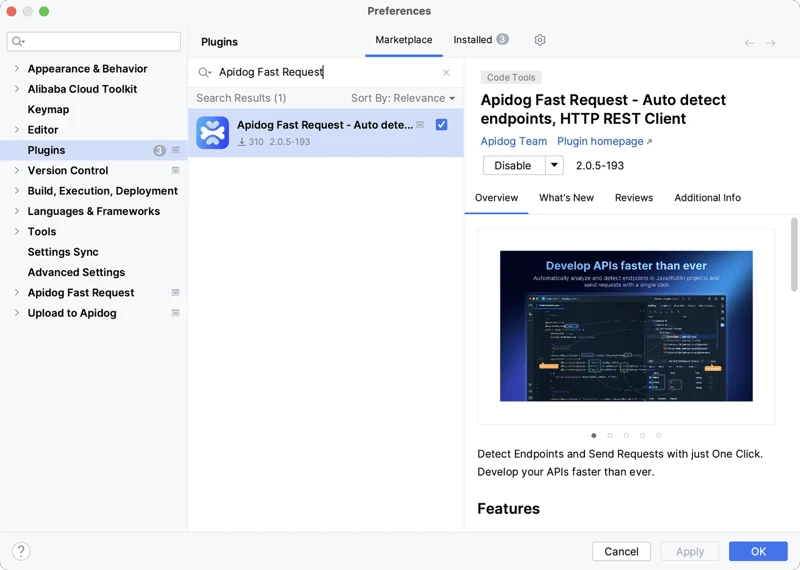Switch to the Marketplace tab
The image size is (800, 570).
click(404, 40)
